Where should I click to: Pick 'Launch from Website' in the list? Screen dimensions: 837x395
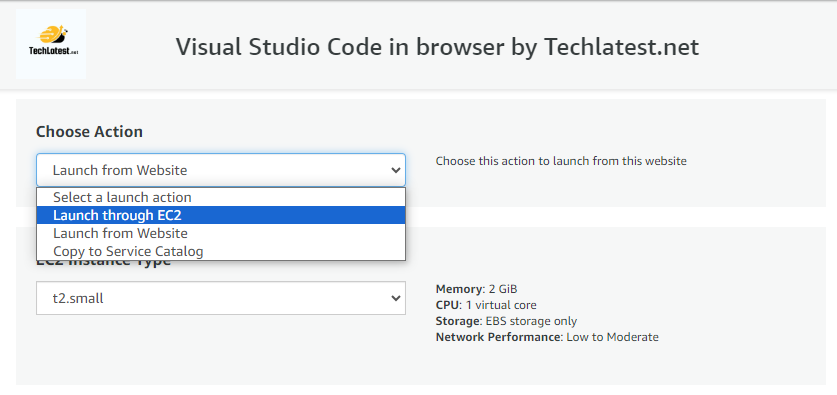pos(221,233)
